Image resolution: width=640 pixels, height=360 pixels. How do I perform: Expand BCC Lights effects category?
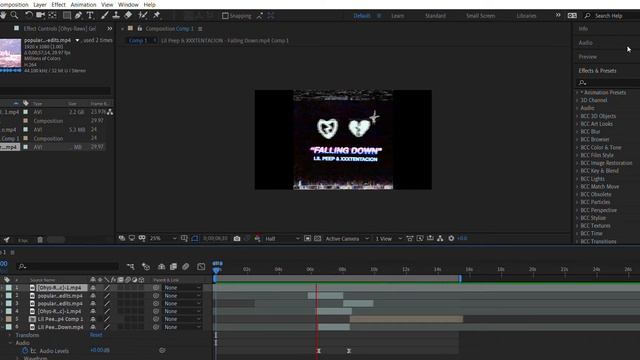point(577,179)
